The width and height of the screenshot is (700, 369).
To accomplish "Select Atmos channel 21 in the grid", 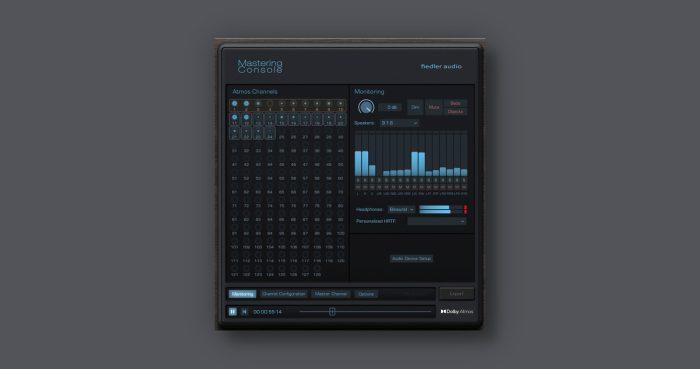I will coord(234,133).
